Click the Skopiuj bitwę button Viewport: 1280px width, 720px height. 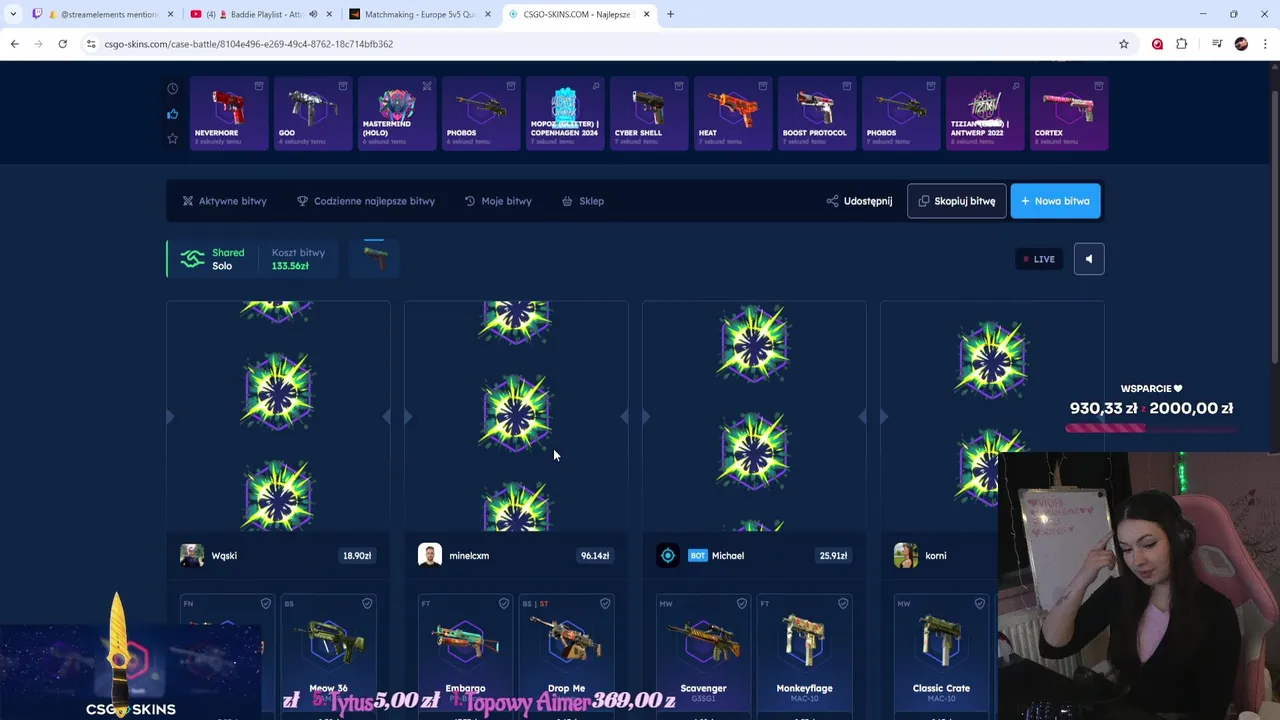pos(956,201)
